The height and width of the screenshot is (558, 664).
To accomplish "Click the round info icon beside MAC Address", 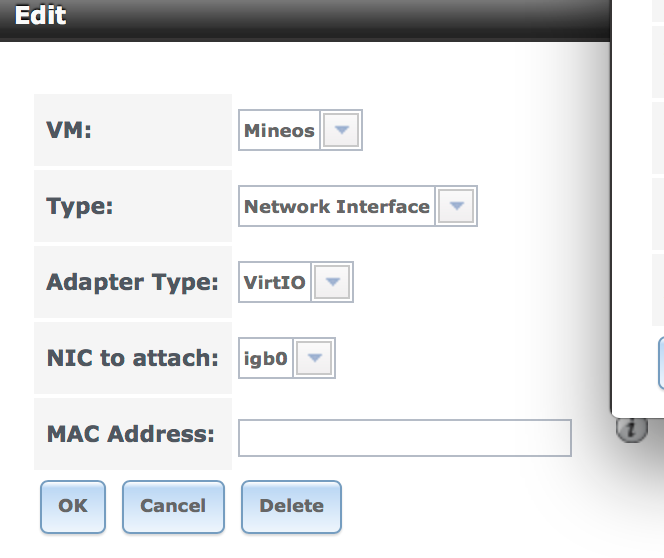I will point(631,429).
